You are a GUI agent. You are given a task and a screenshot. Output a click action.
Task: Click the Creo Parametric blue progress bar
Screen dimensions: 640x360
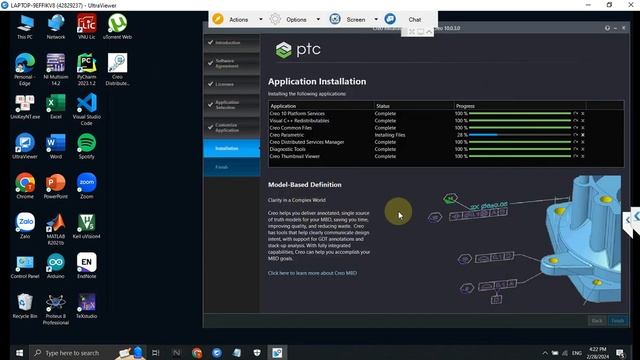pos(483,135)
